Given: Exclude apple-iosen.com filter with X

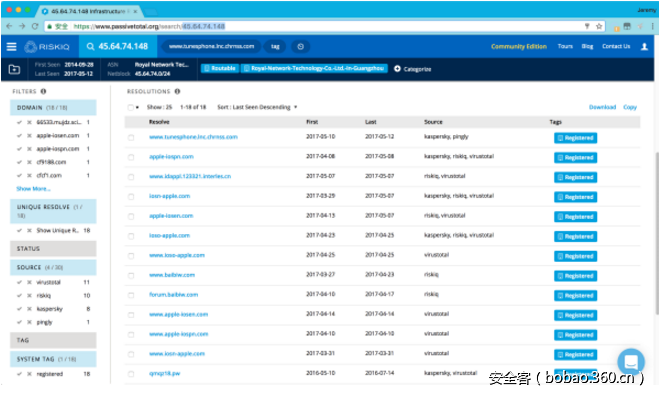Looking at the screenshot, I should [x=29, y=135].
